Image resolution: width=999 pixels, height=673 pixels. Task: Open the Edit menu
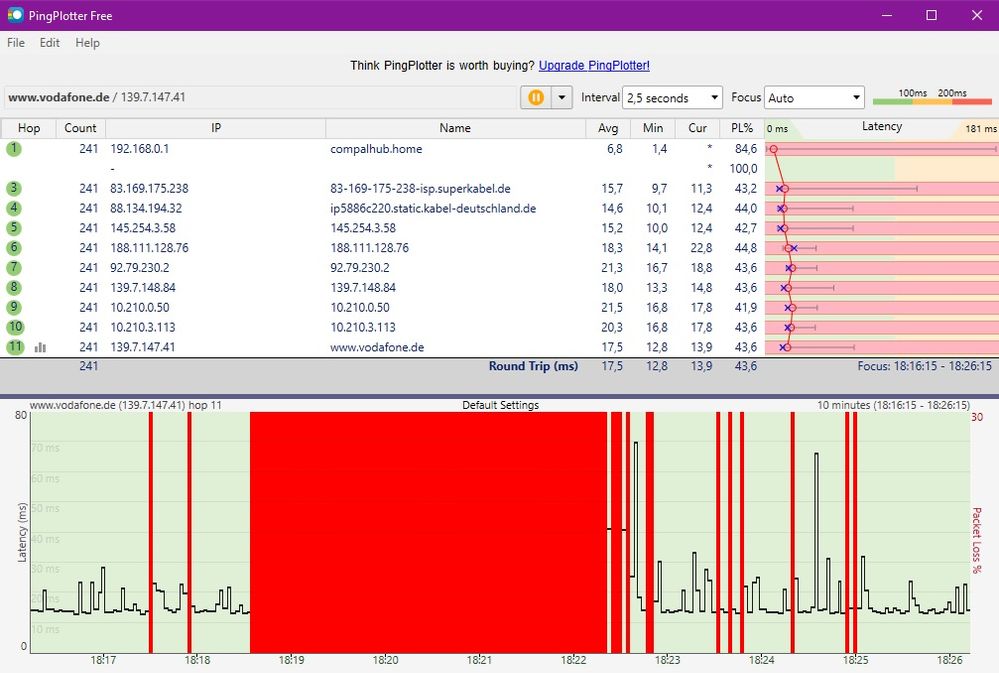[x=50, y=43]
